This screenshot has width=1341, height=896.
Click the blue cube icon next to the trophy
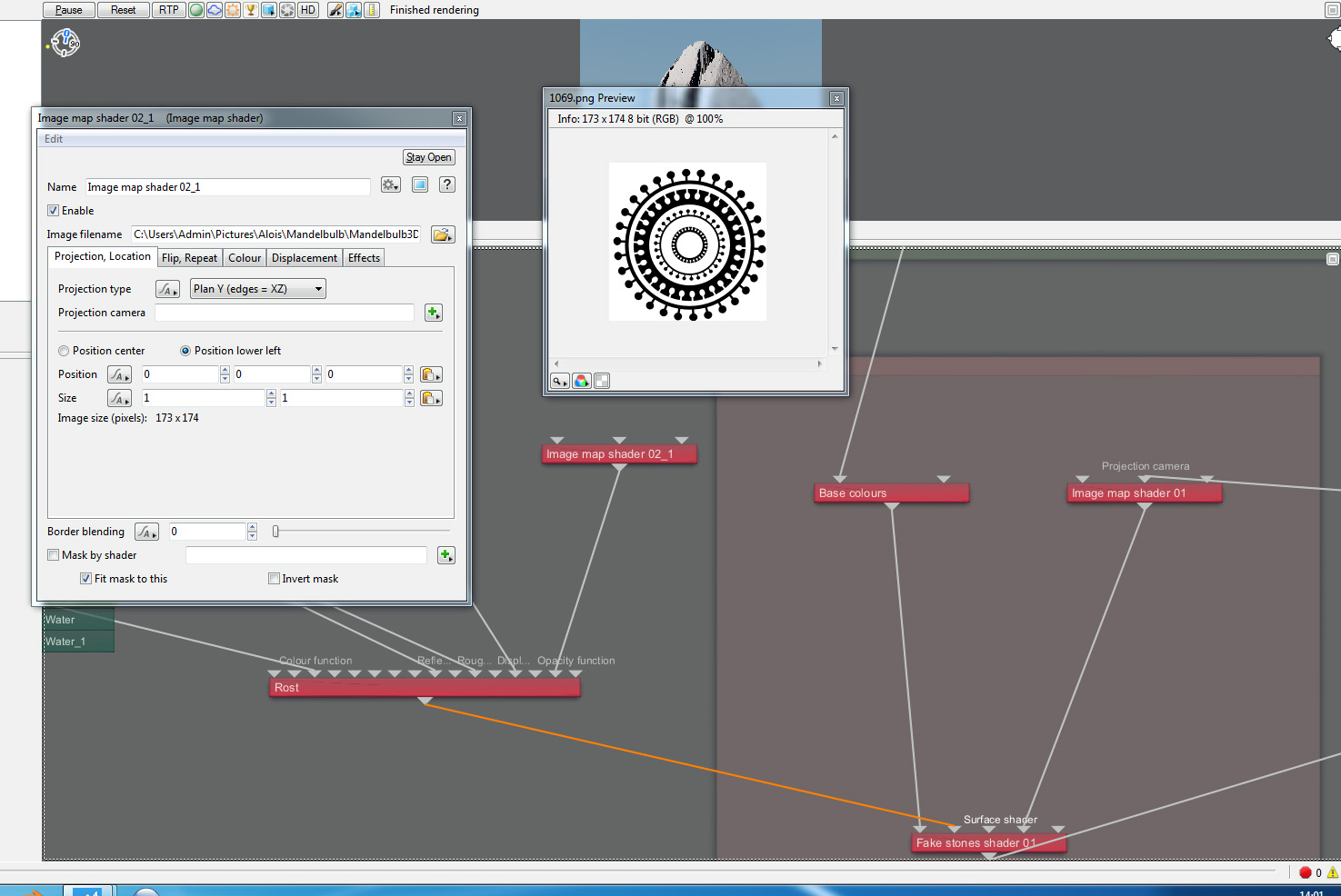(x=269, y=10)
